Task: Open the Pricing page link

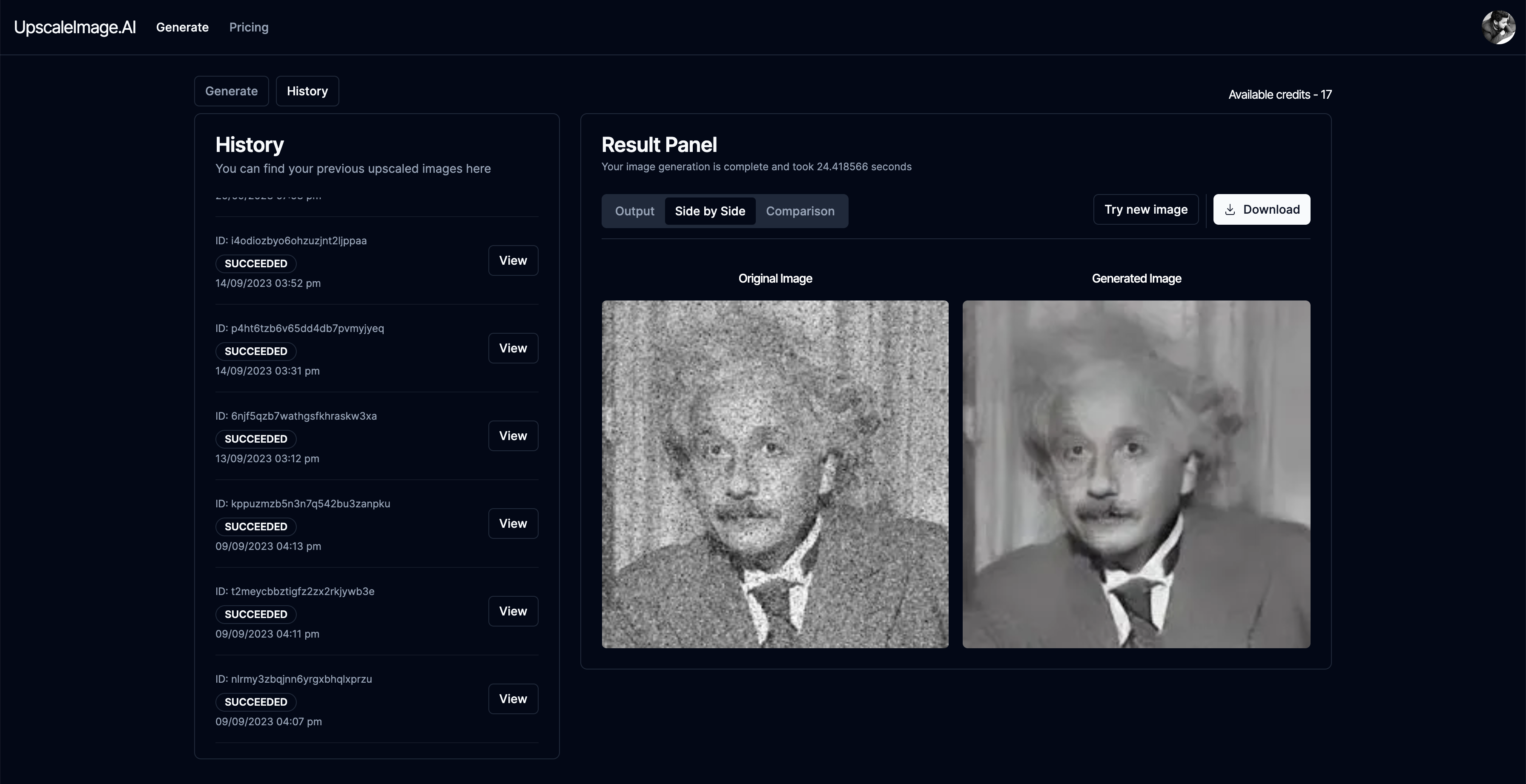Action: [249, 27]
